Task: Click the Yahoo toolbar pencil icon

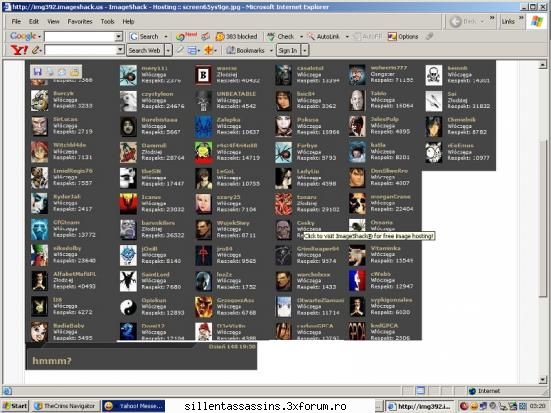Action: coord(35,50)
